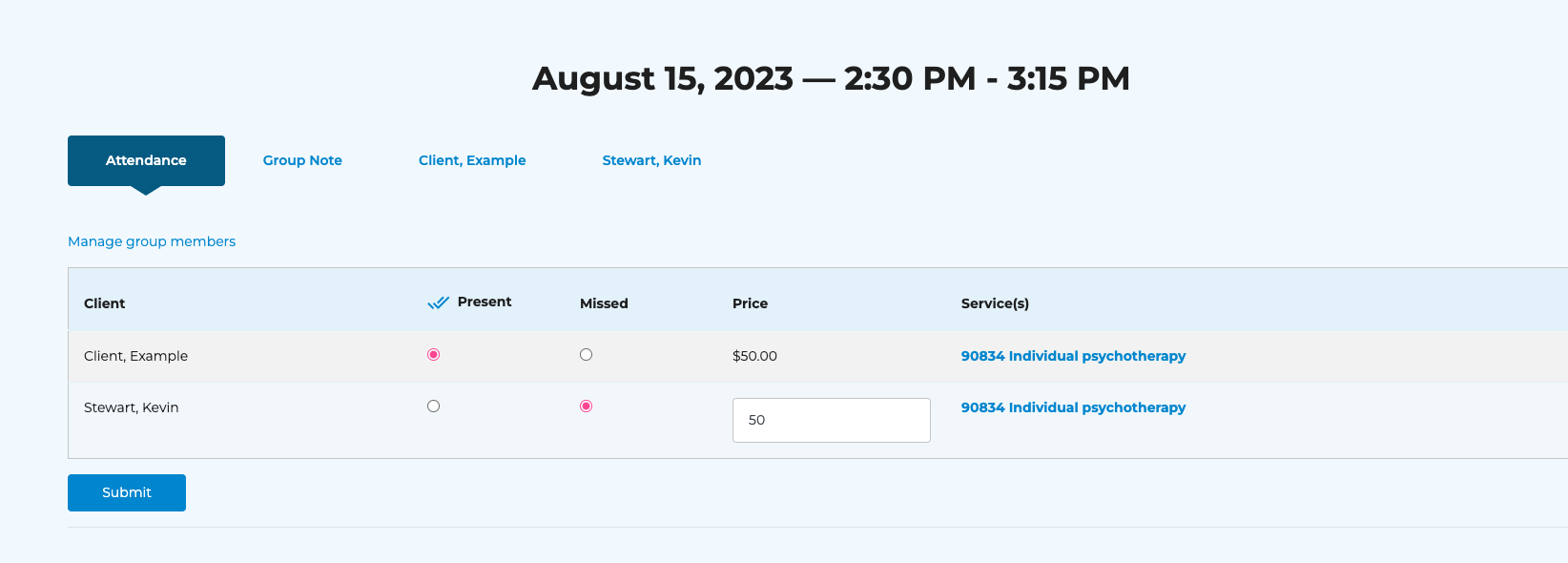
Task: Open Stewart, Kevin's 90834 Individual psychotherapy link
Action: point(1073,407)
